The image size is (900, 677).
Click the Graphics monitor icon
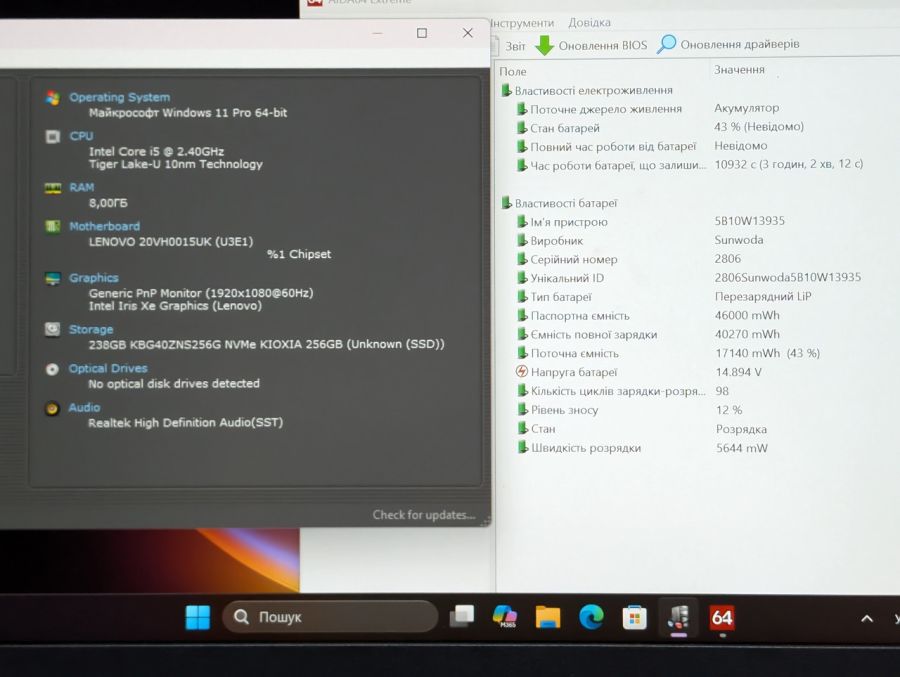coord(53,278)
